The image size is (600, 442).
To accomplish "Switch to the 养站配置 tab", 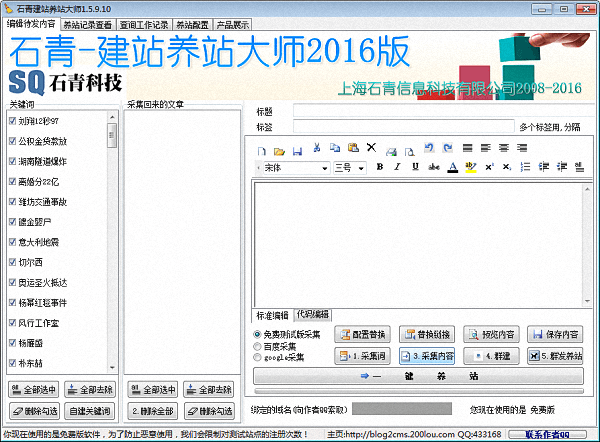I will point(191,22).
